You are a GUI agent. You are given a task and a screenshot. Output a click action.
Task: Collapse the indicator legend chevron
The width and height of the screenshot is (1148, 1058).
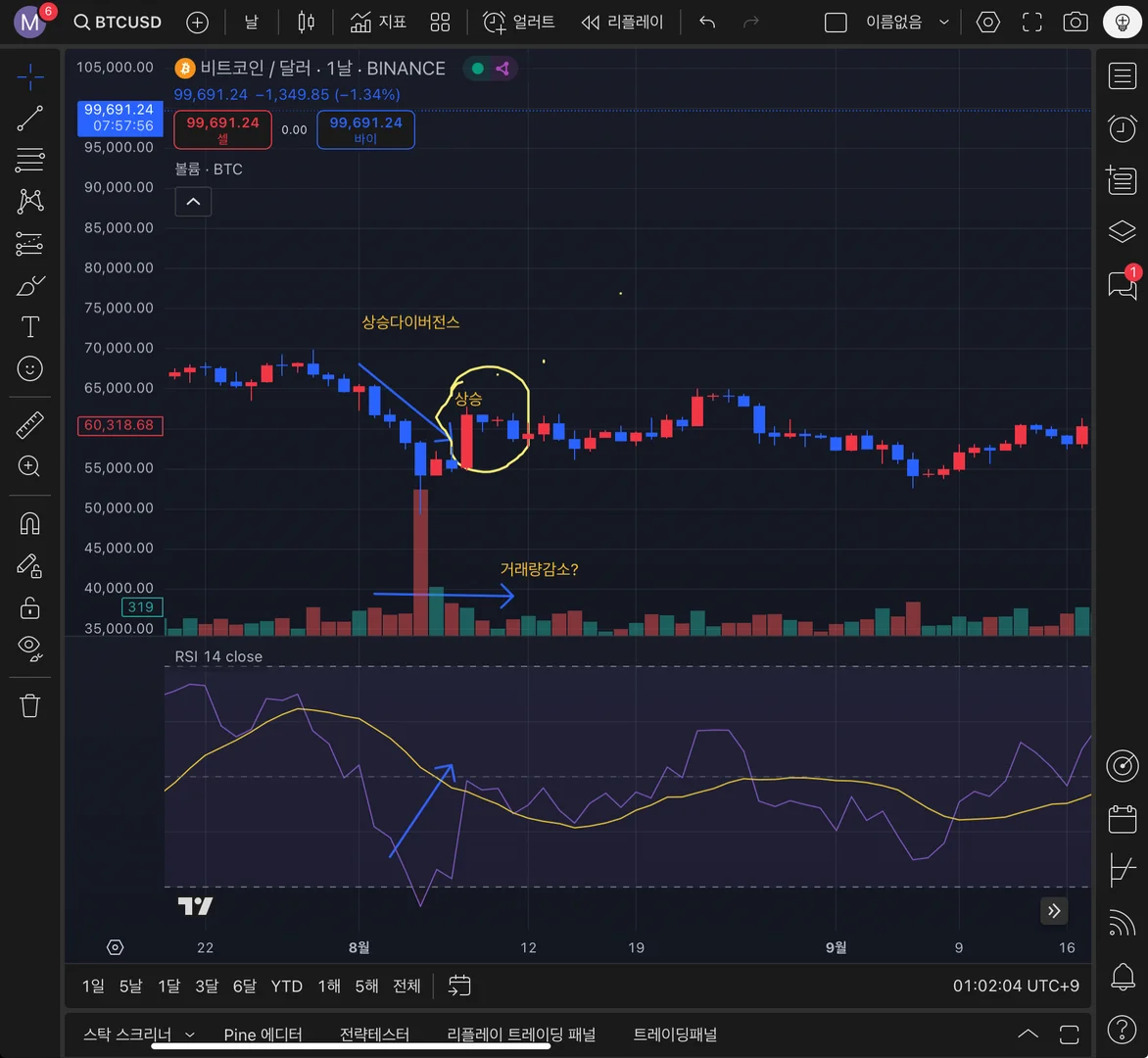(193, 202)
